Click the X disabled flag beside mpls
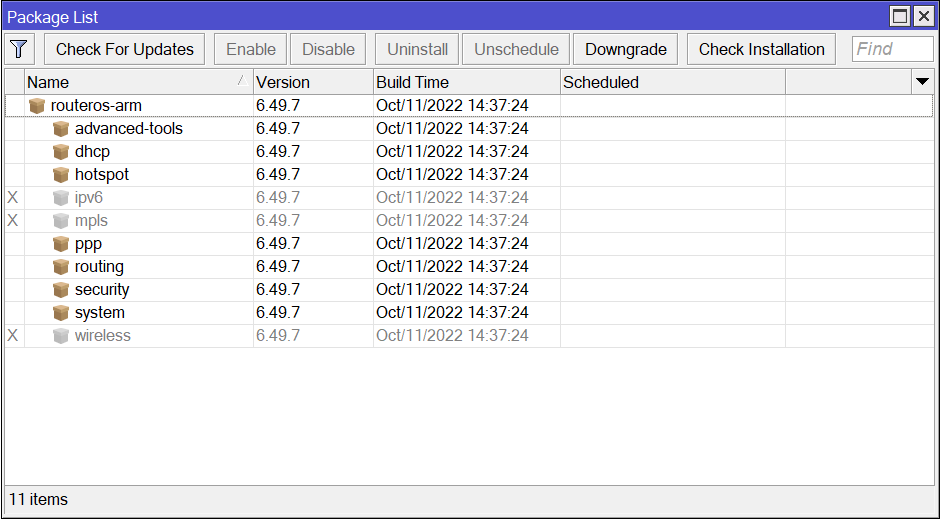 point(13,221)
